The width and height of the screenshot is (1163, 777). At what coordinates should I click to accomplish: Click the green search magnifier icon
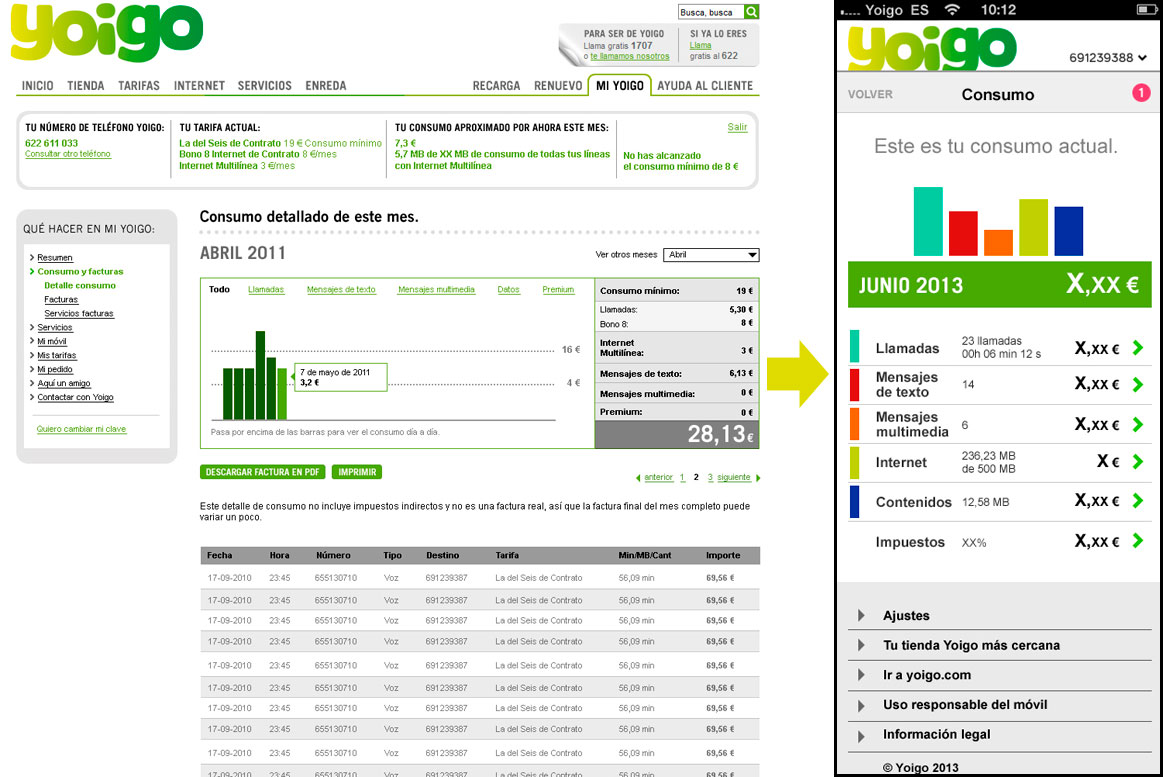pyautogui.click(x=751, y=11)
